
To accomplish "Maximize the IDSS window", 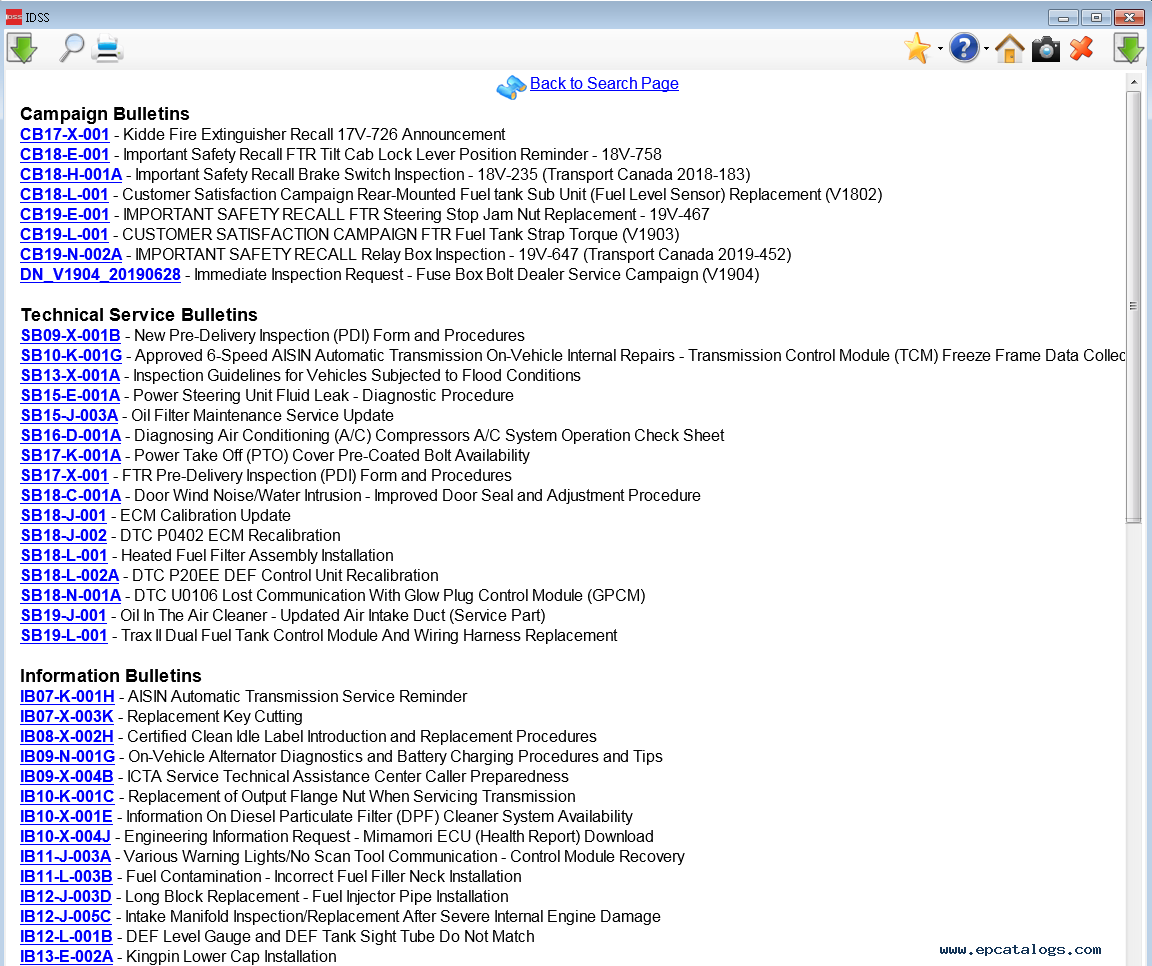I will (x=1096, y=17).
